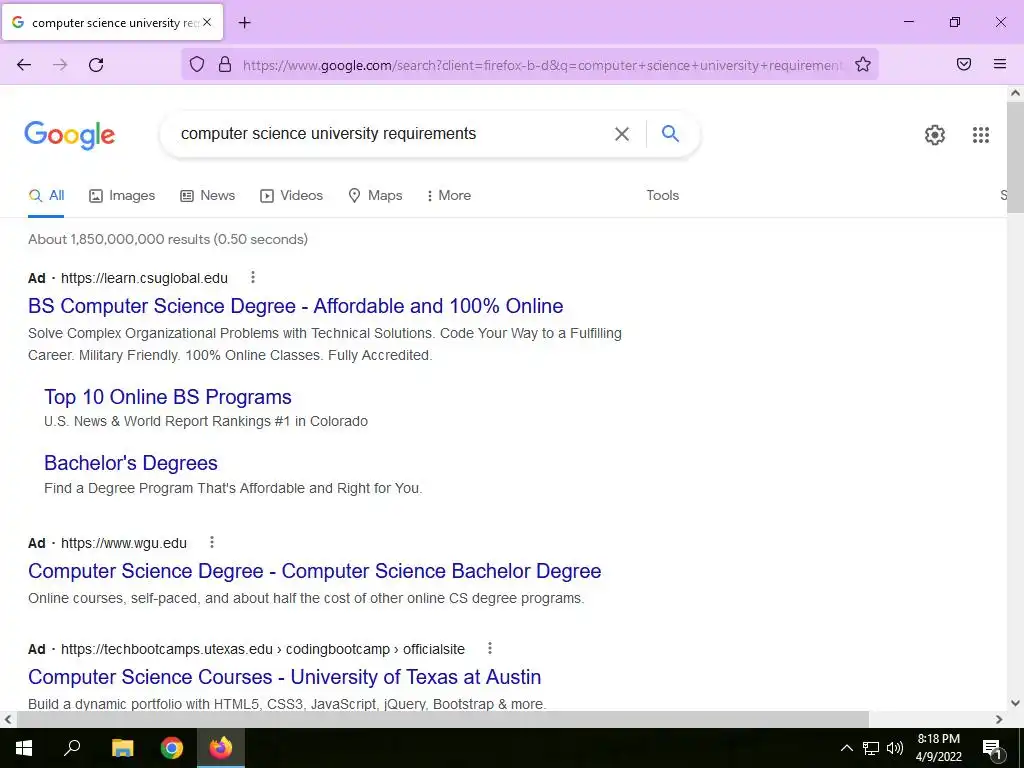Click the https://learn.csuglobal.edu ad URL
Screen dimensions: 1024x768
[x=144, y=278]
